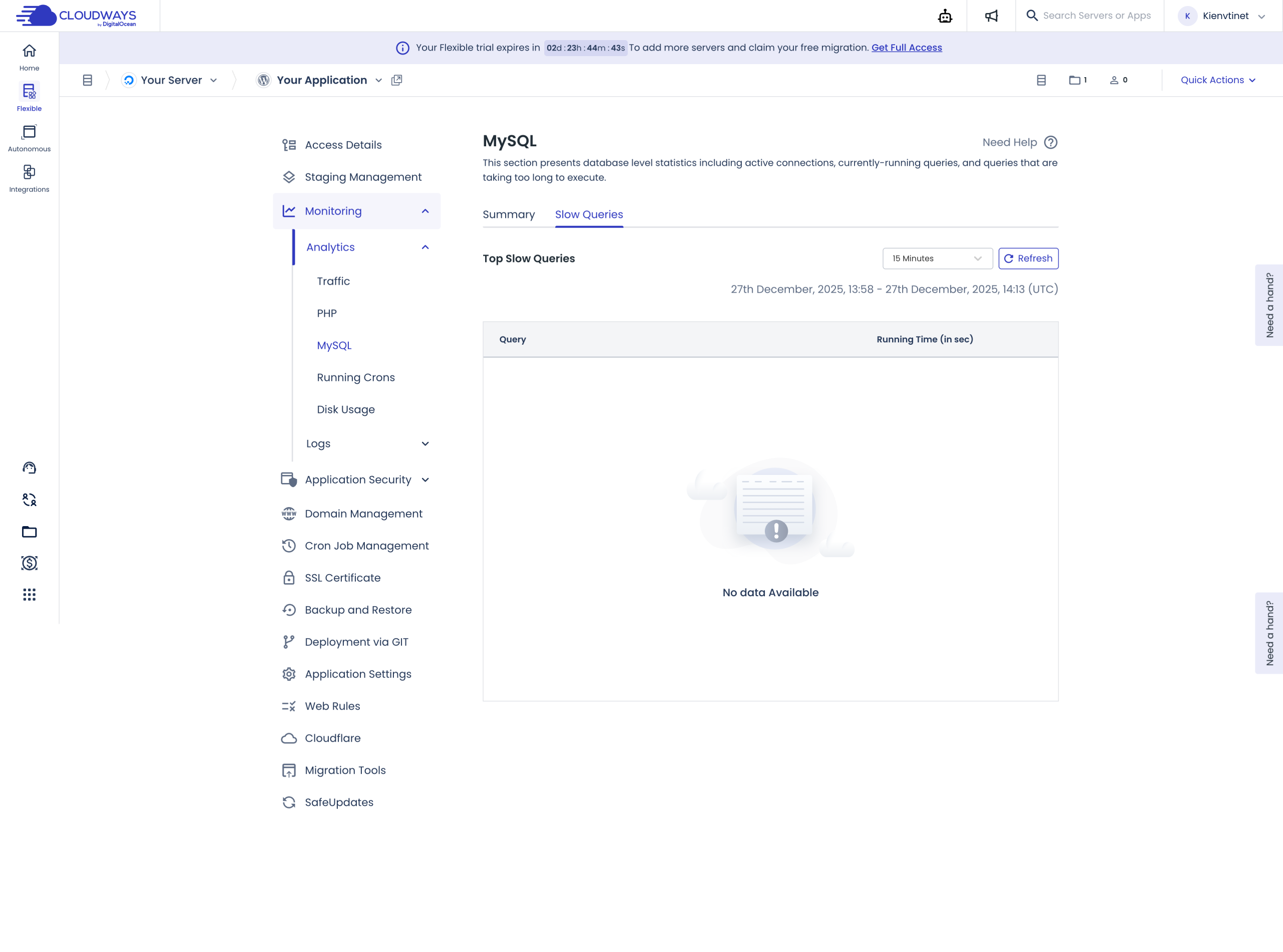1283x952 pixels.
Task: Open Integrations from the sidebar
Action: (29, 178)
